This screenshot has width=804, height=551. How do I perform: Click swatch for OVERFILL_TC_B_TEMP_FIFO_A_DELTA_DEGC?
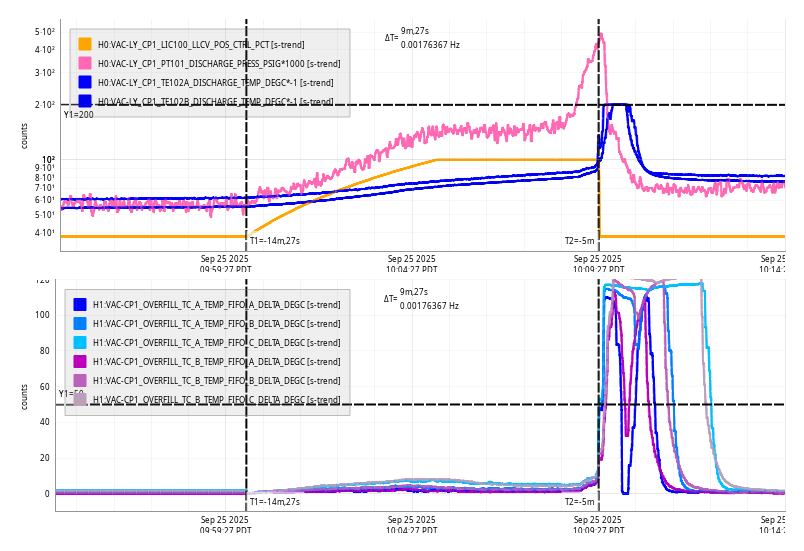pyautogui.click(x=80, y=361)
